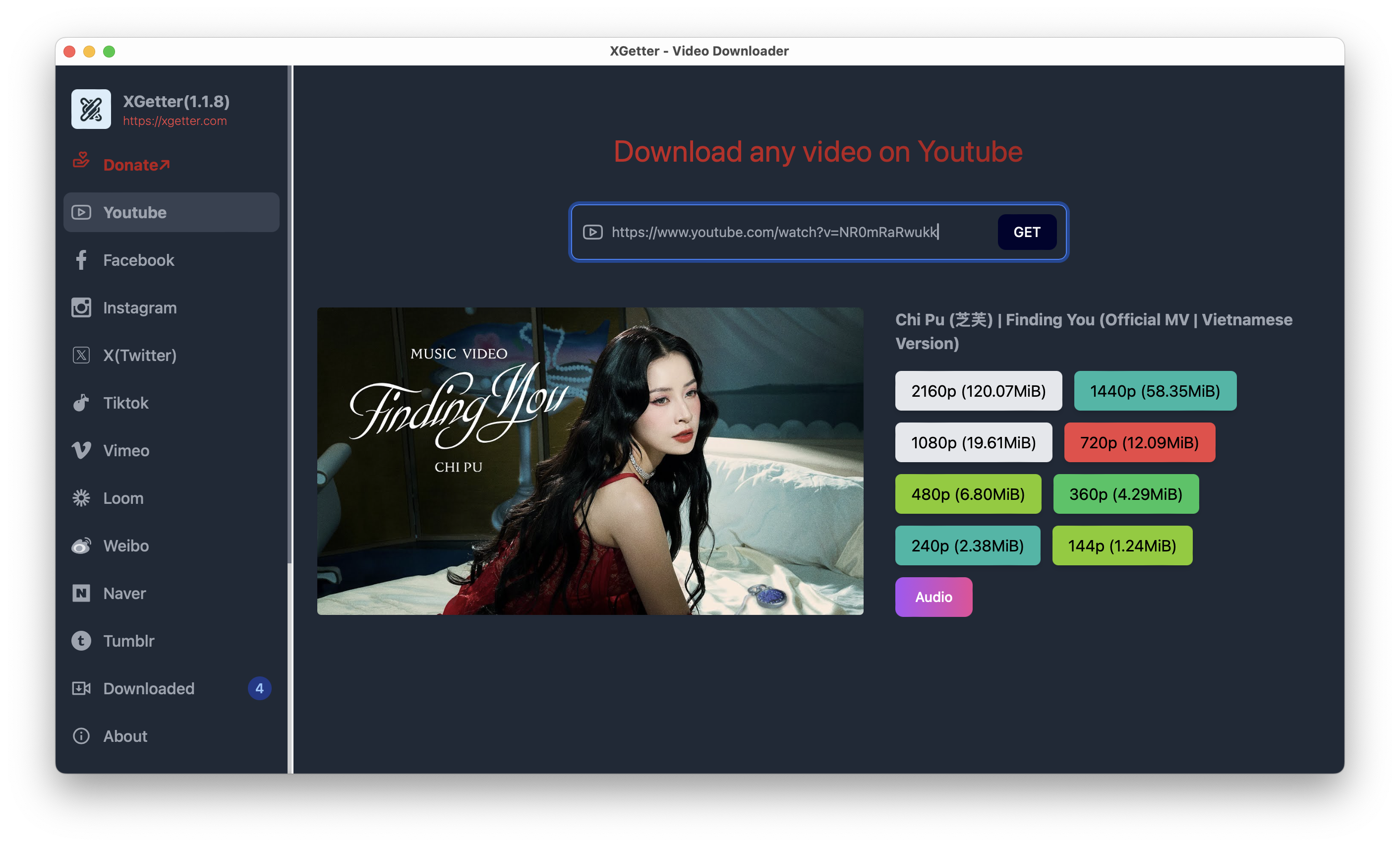Select Vimeo in the sidebar

tap(172, 451)
